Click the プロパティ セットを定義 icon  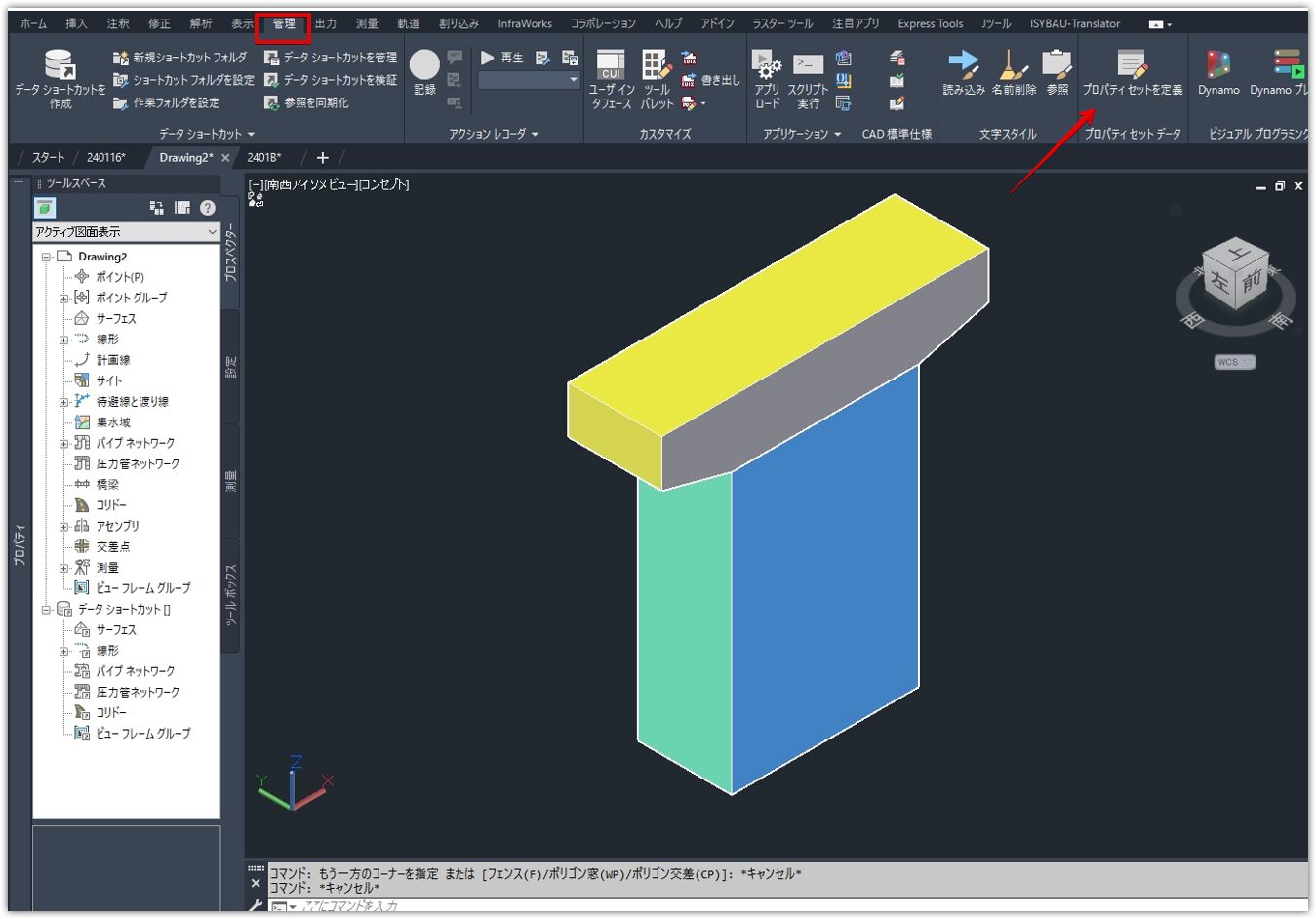point(1132,64)
